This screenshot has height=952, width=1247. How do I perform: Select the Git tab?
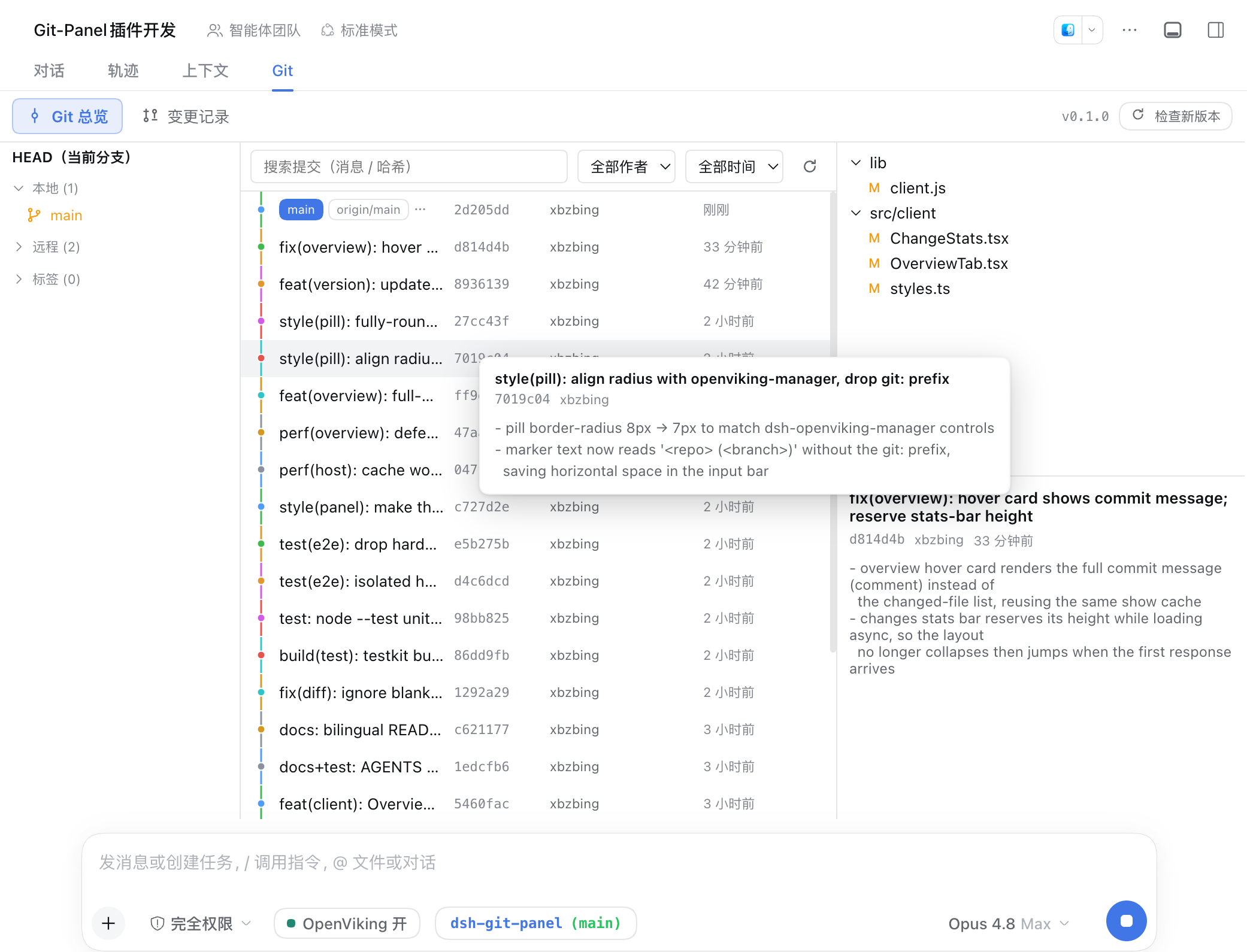(x=283, y=71)
